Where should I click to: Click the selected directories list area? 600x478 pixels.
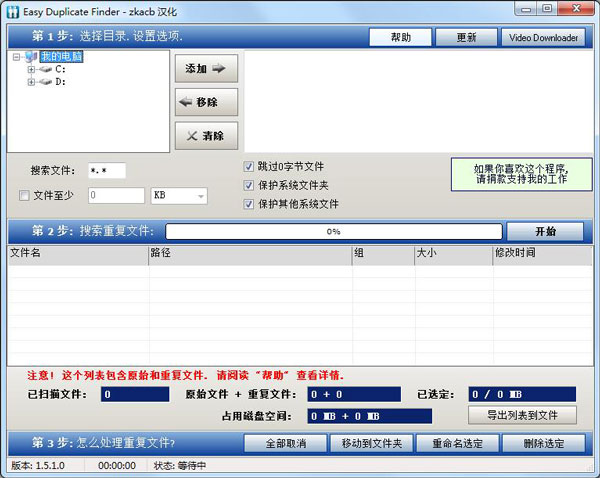click(419, 101)
